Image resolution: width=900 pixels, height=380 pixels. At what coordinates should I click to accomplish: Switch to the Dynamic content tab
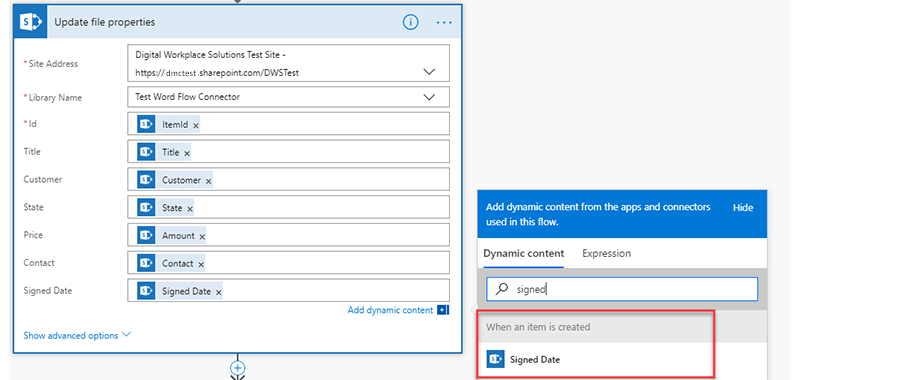coord(523,254)
